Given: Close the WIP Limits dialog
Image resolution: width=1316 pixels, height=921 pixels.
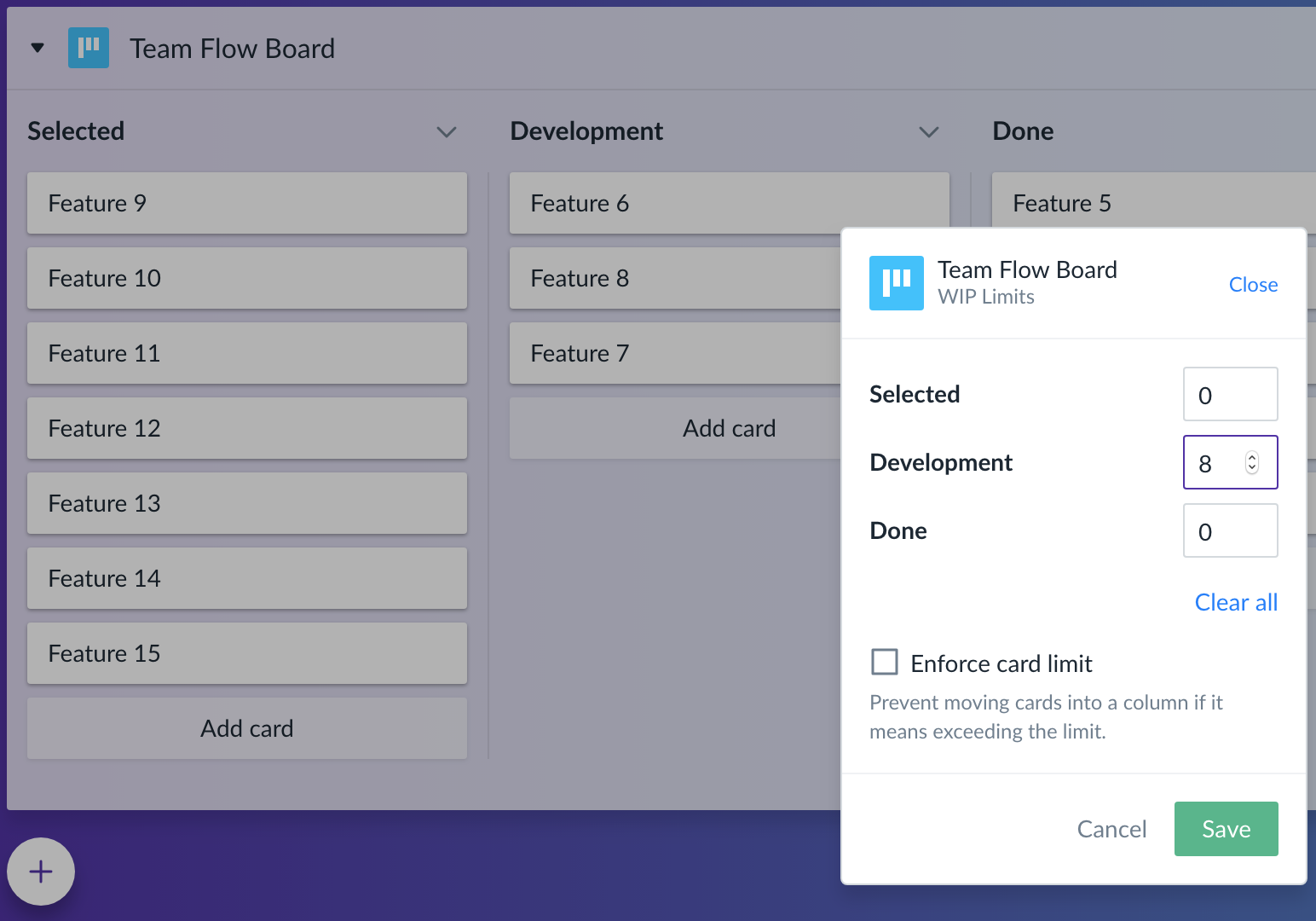Looking at the screenshot, I should tap(1253, 284).
